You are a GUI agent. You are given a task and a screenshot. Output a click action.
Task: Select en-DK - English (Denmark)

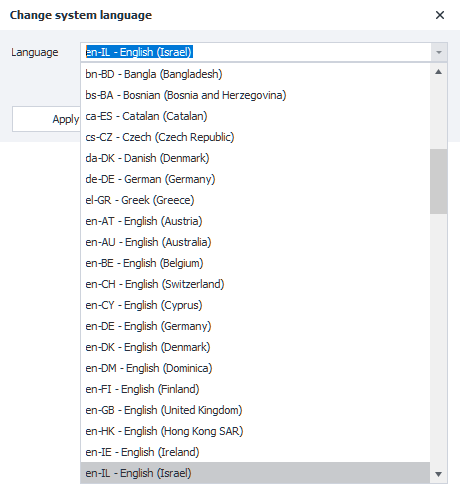[255, 347]
